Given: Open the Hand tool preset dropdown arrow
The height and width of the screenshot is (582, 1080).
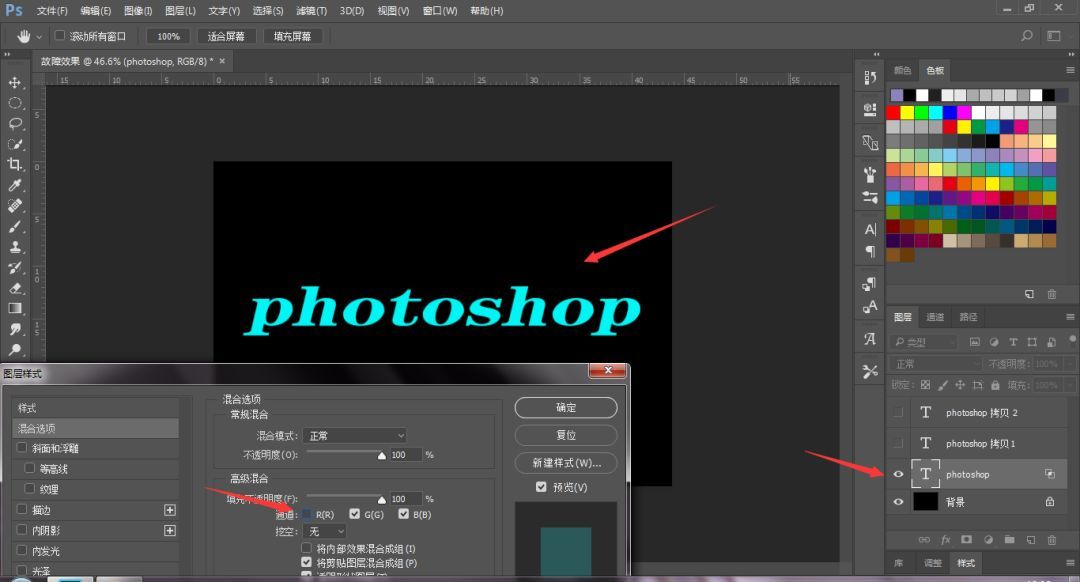Looking at the screenshot, I should pyautogui.click(x=39, y=37).
